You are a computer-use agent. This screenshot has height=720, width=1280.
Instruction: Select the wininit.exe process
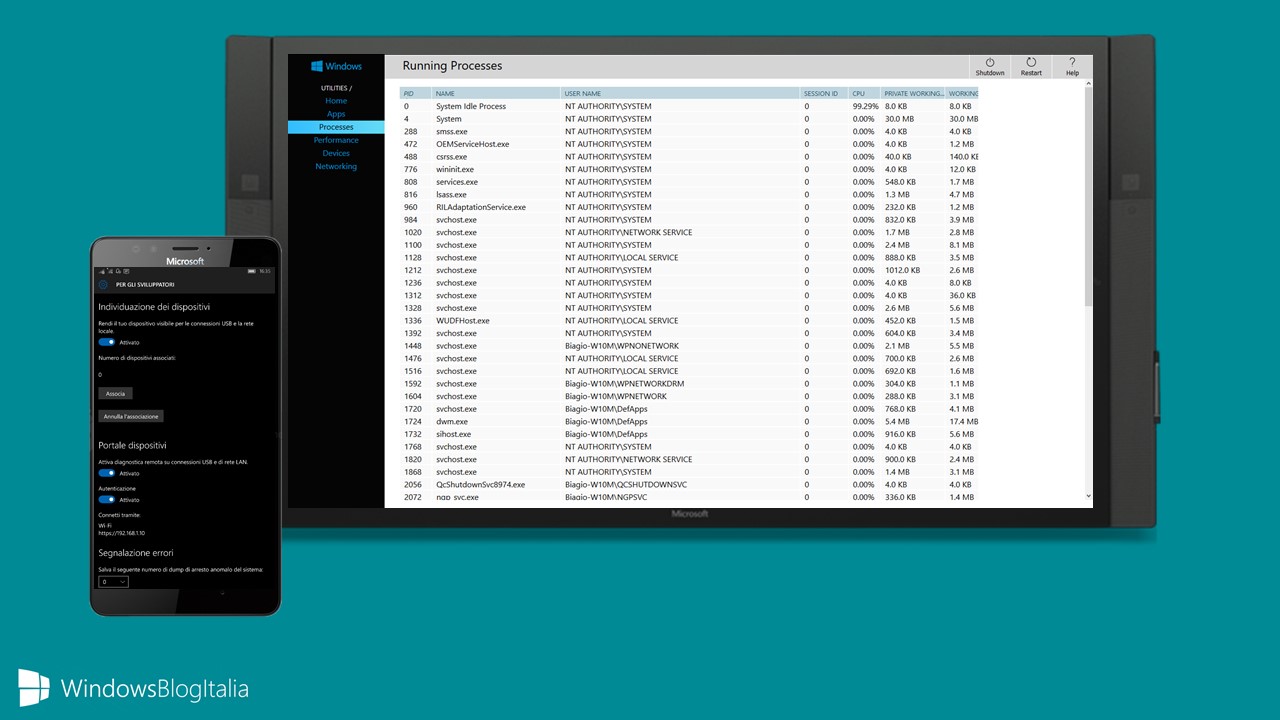pyautogui.click(x=454, y=169)
